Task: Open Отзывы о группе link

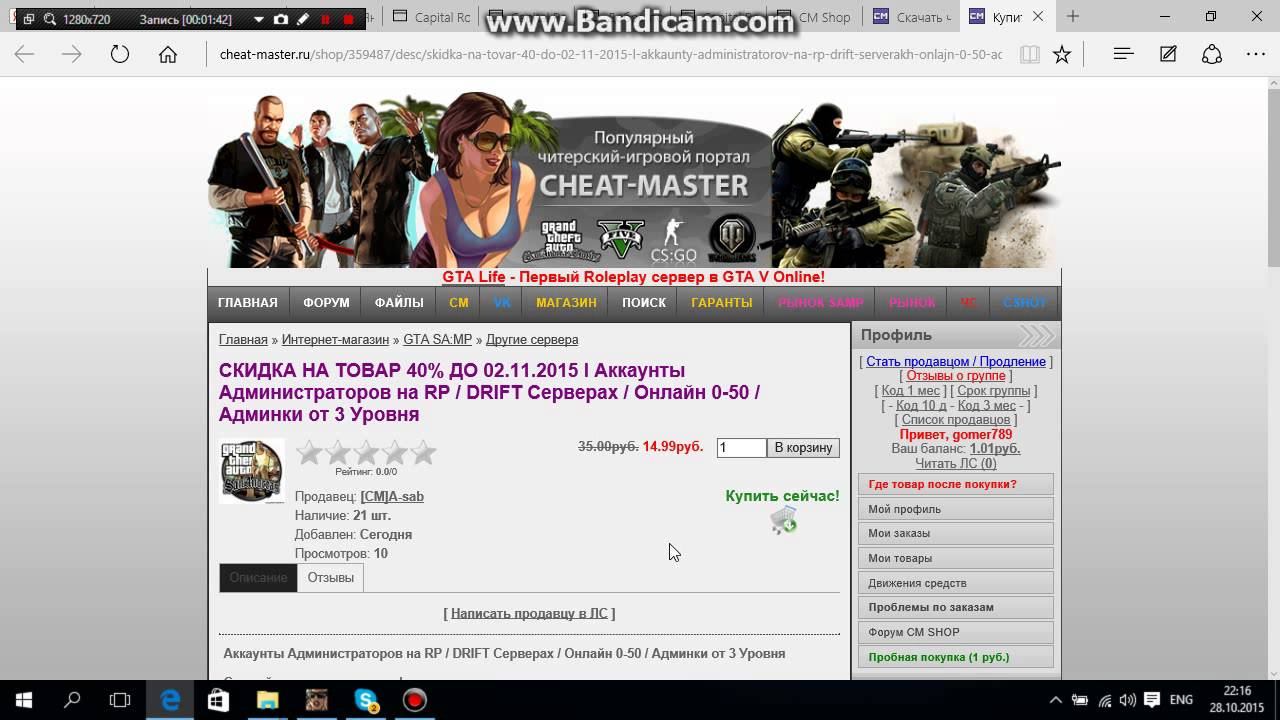Action: pyautogui.click(x=956, y=376)
